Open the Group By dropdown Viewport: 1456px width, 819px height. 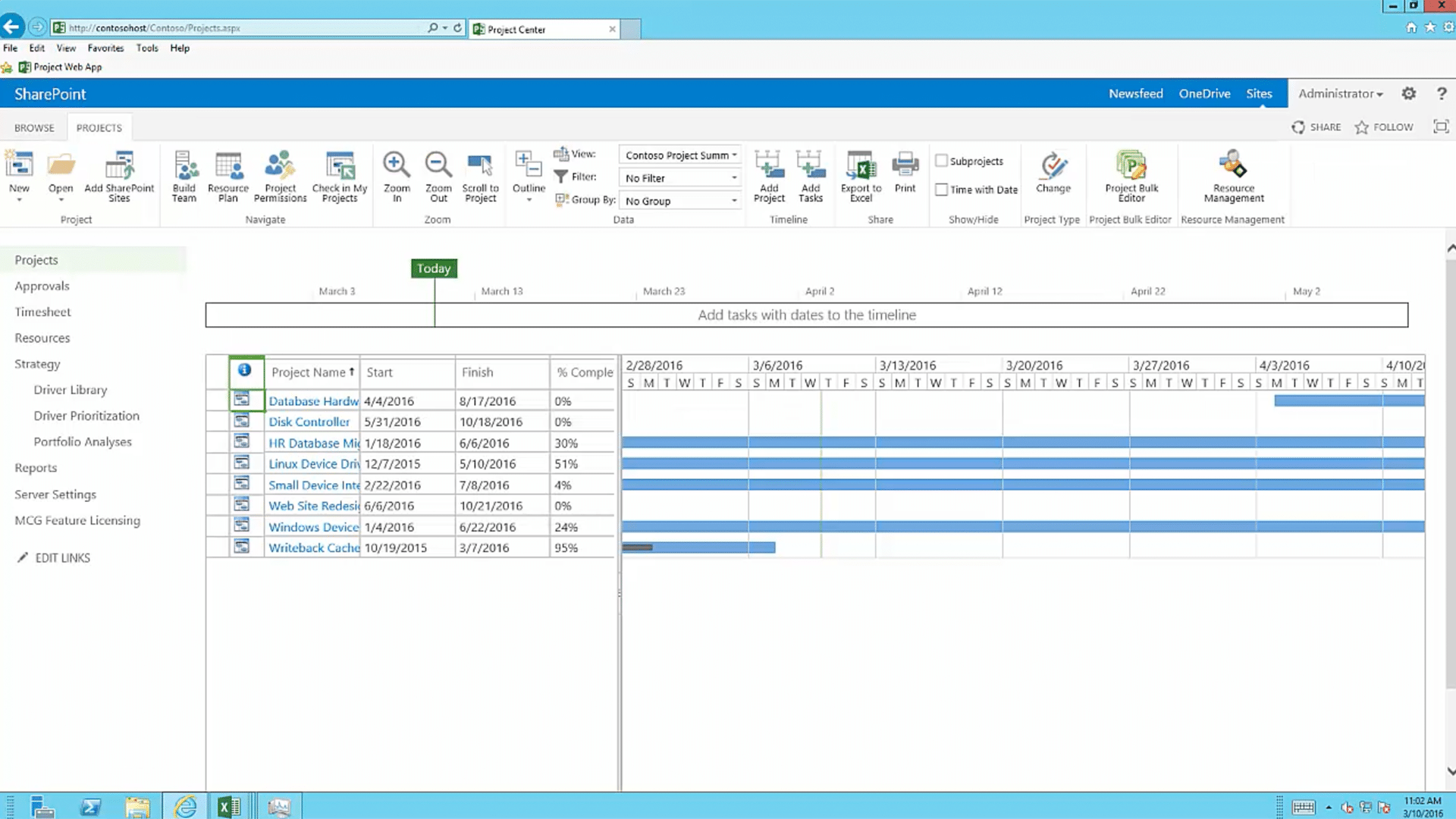coord(680,201)
